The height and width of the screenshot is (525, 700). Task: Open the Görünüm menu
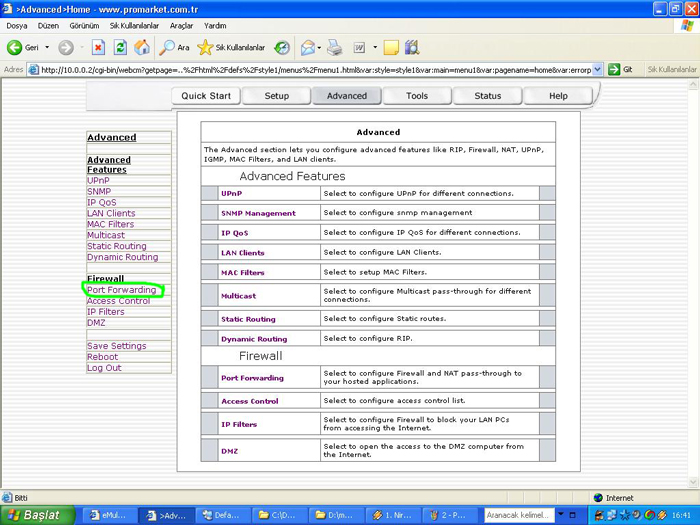(84, 26)
